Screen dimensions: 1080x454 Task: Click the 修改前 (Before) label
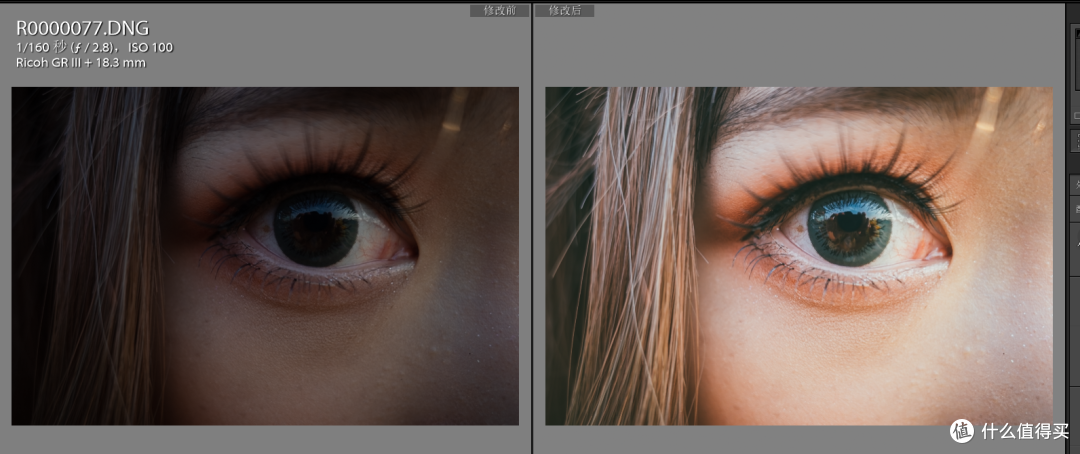tap(499, 11)
